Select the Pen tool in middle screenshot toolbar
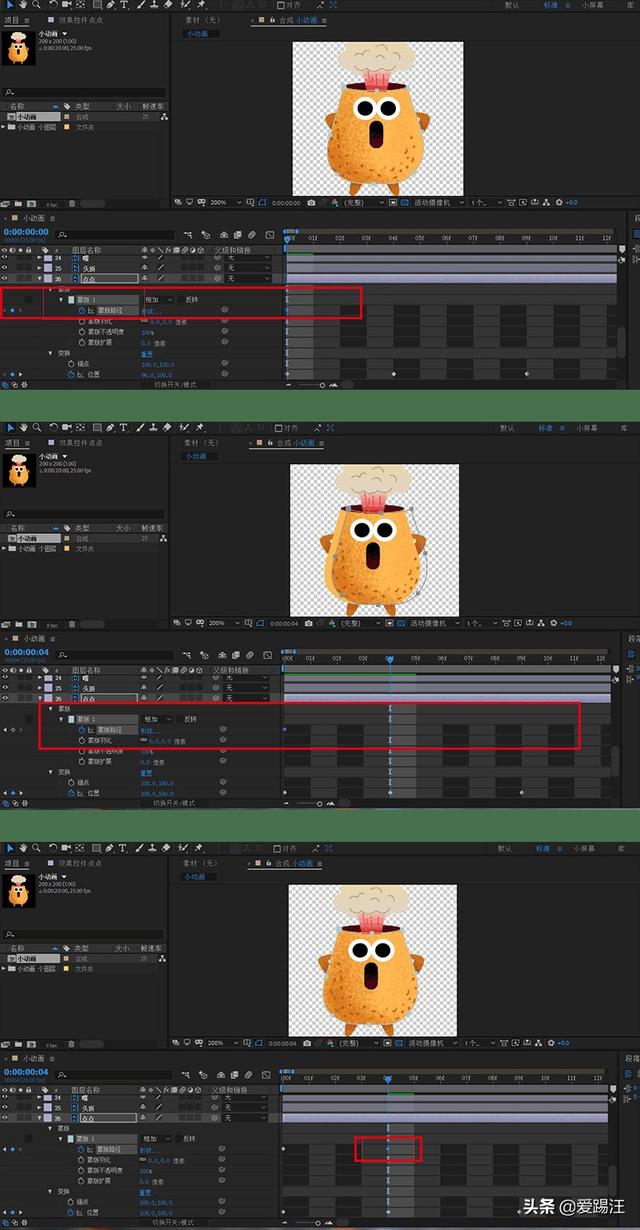The width and height of the screenshot is (640, 1230). coord(110,427)
